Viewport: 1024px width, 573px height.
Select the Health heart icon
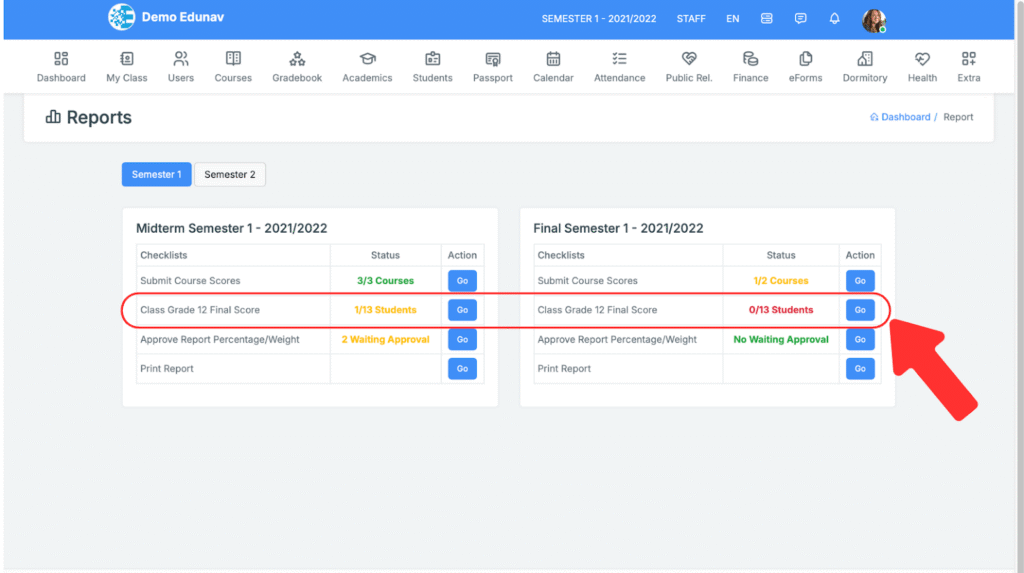(x=922, y=59)
